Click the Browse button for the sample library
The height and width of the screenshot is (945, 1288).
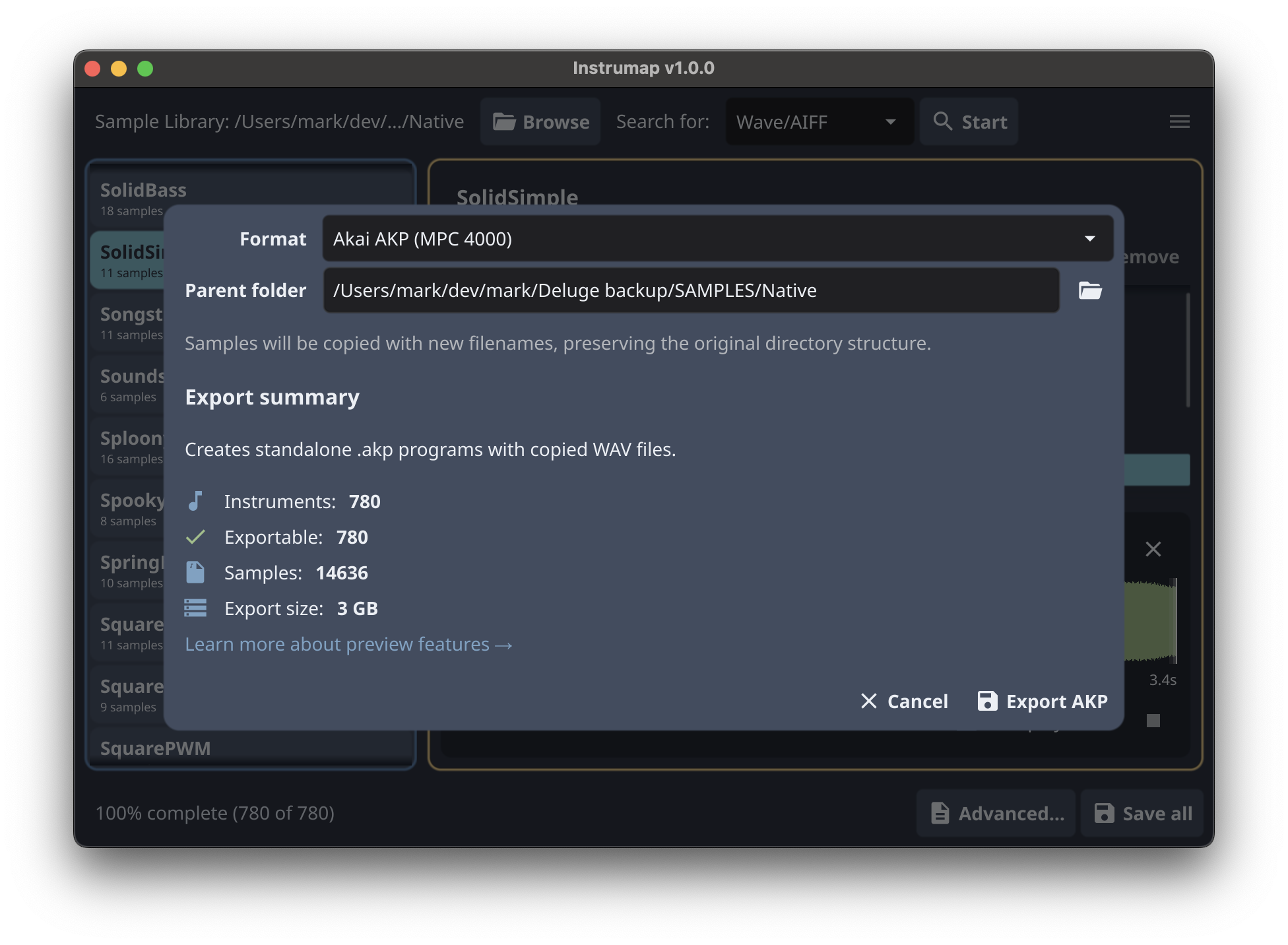(540, 121)
